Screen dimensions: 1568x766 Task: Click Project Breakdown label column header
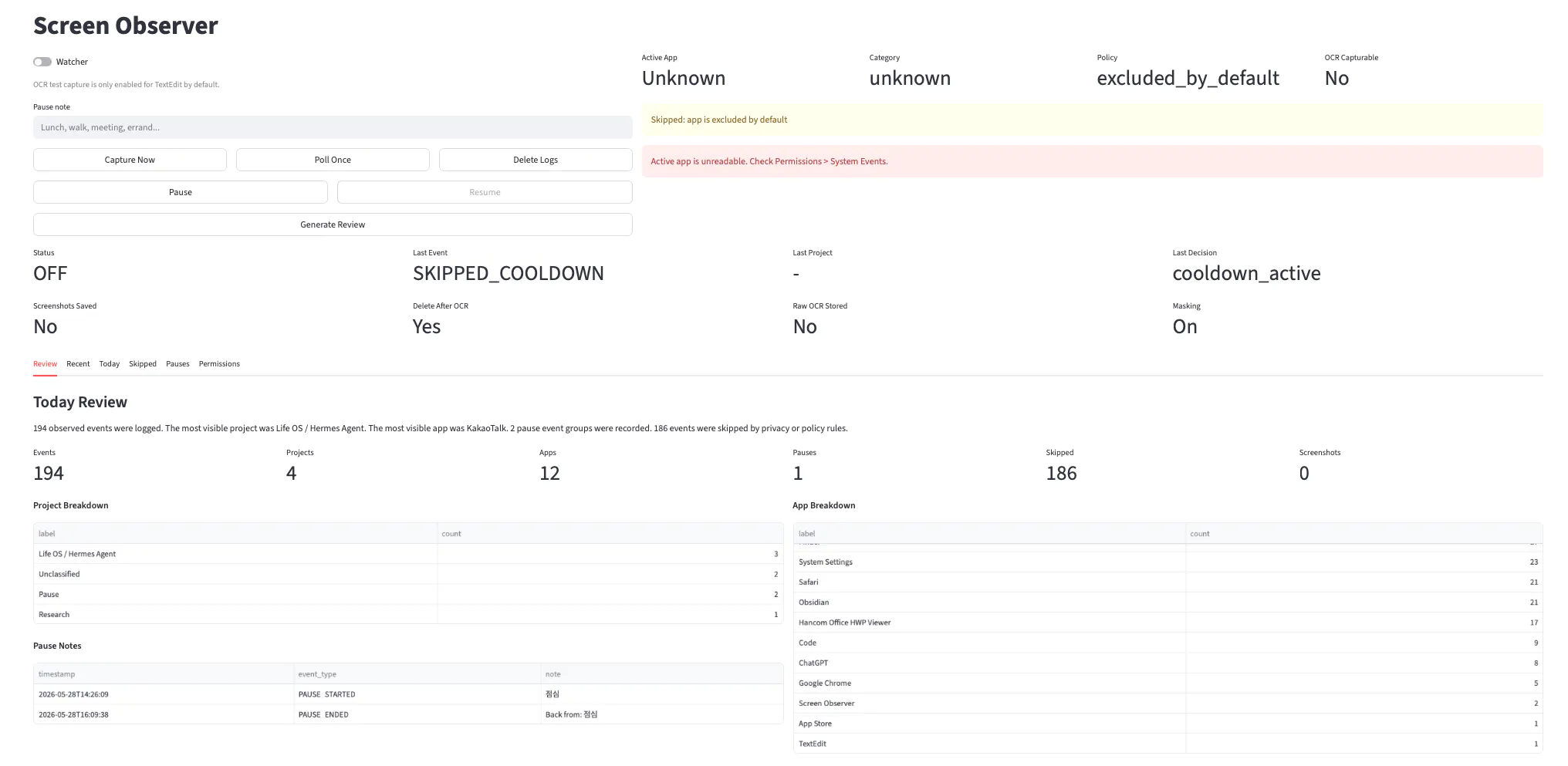point(235,534)
